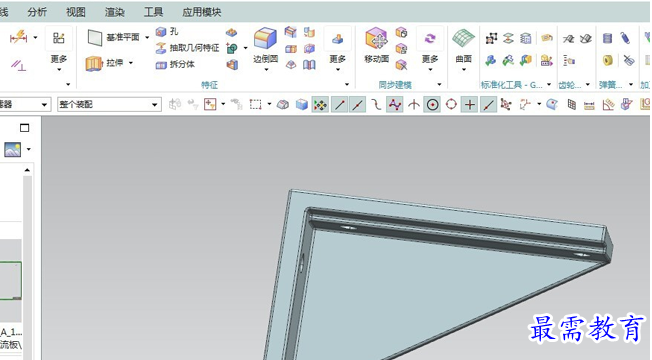Viewport: 652px width, 360px height.
Task: Select the green-bordered part thumbnail in left panel
Action: [10, 281]
